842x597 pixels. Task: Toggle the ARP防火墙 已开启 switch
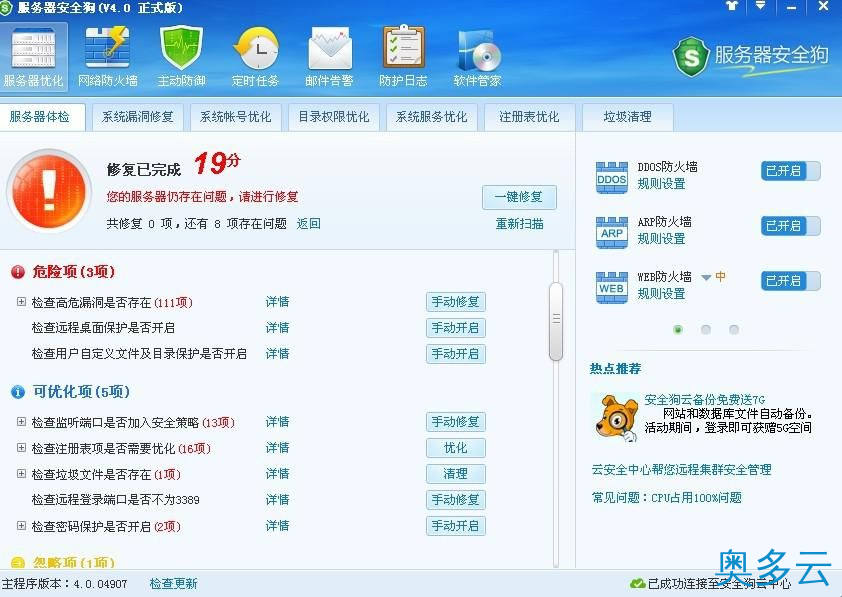pyautogui.click(x=790, y=226)
